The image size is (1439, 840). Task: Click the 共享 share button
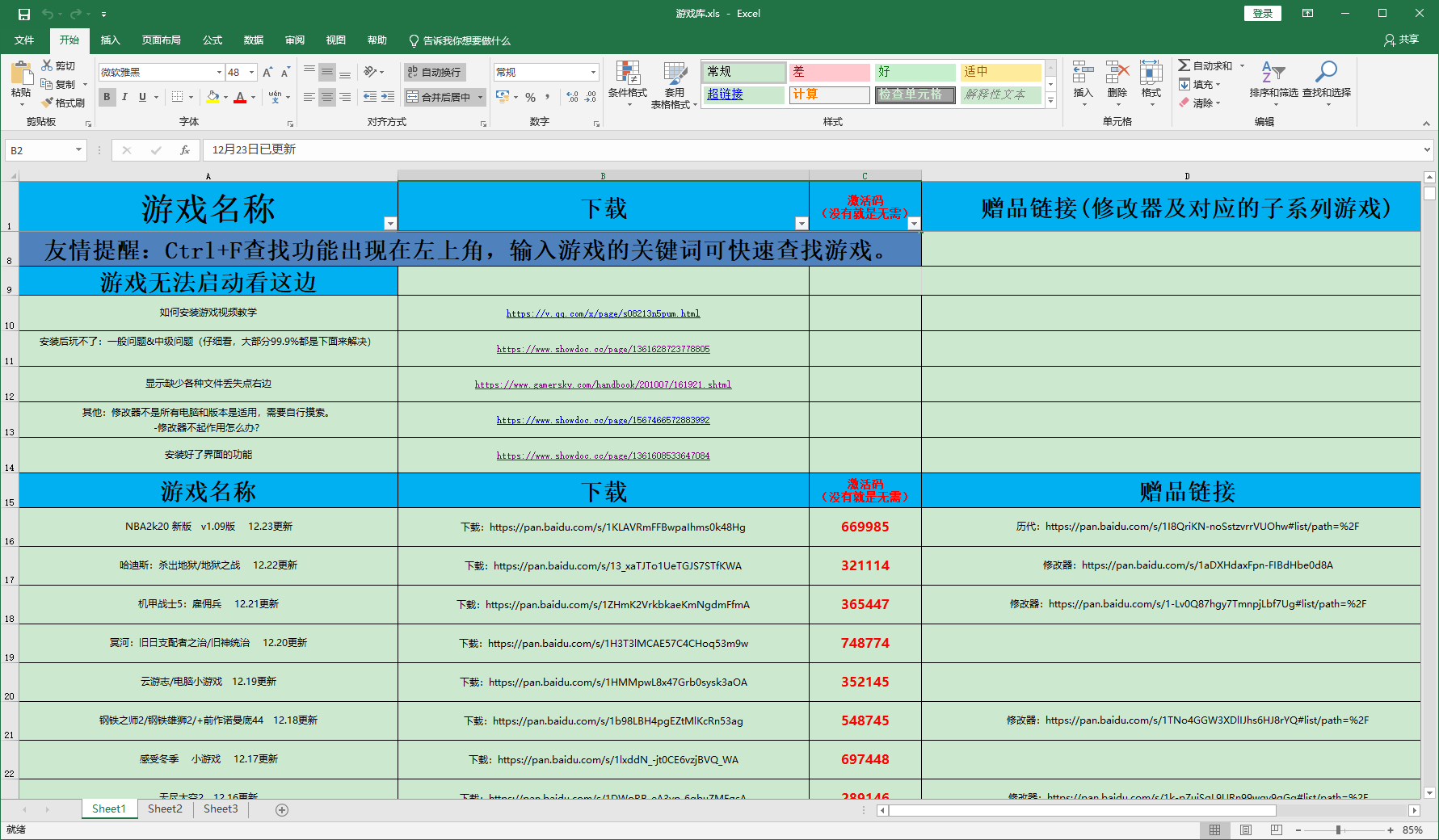click(1402, 40)
